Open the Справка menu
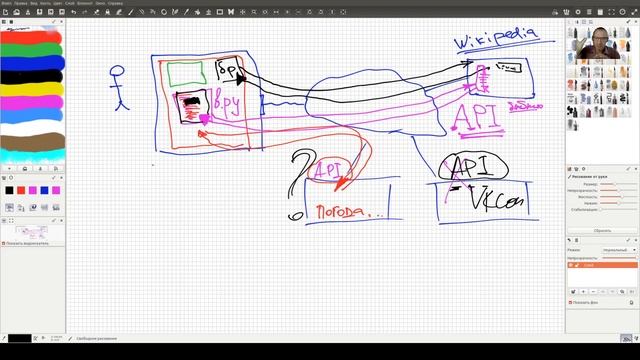The width and height of the screenshot is (640, 360). click(115, 3)
